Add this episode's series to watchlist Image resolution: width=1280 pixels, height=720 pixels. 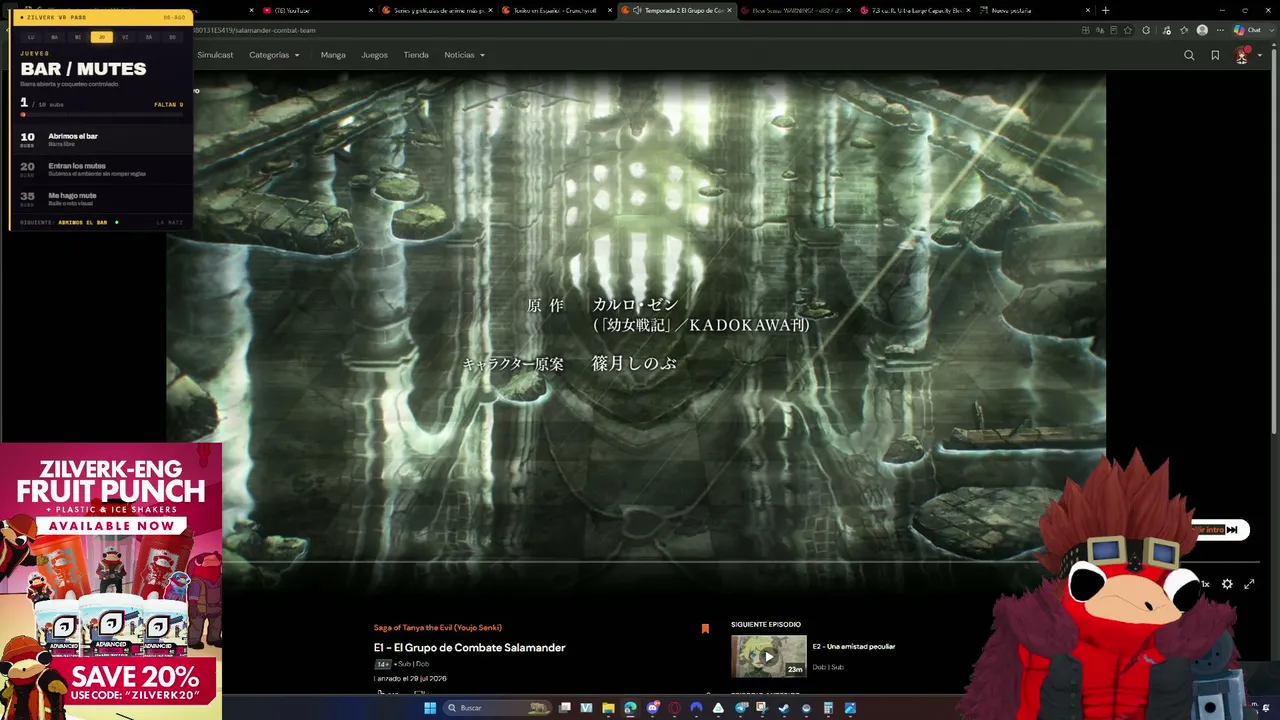coord(705,628)
